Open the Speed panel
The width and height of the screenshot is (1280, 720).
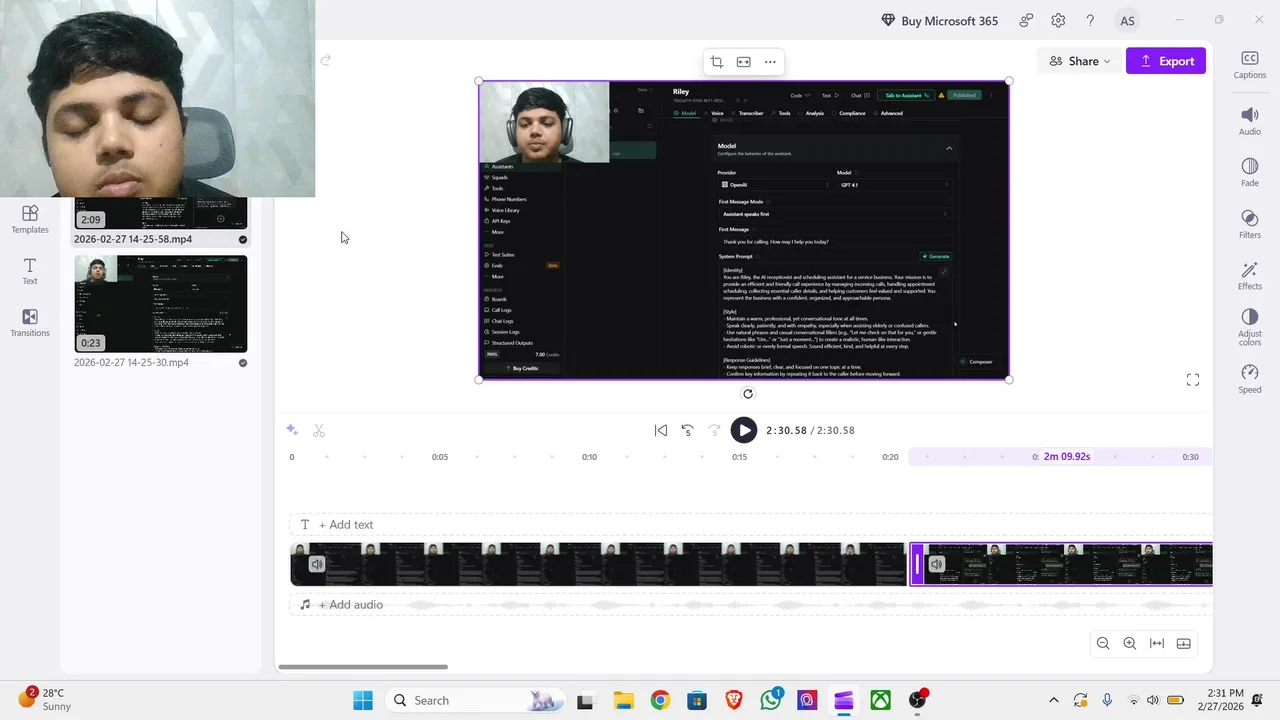tap(1249, 380)
